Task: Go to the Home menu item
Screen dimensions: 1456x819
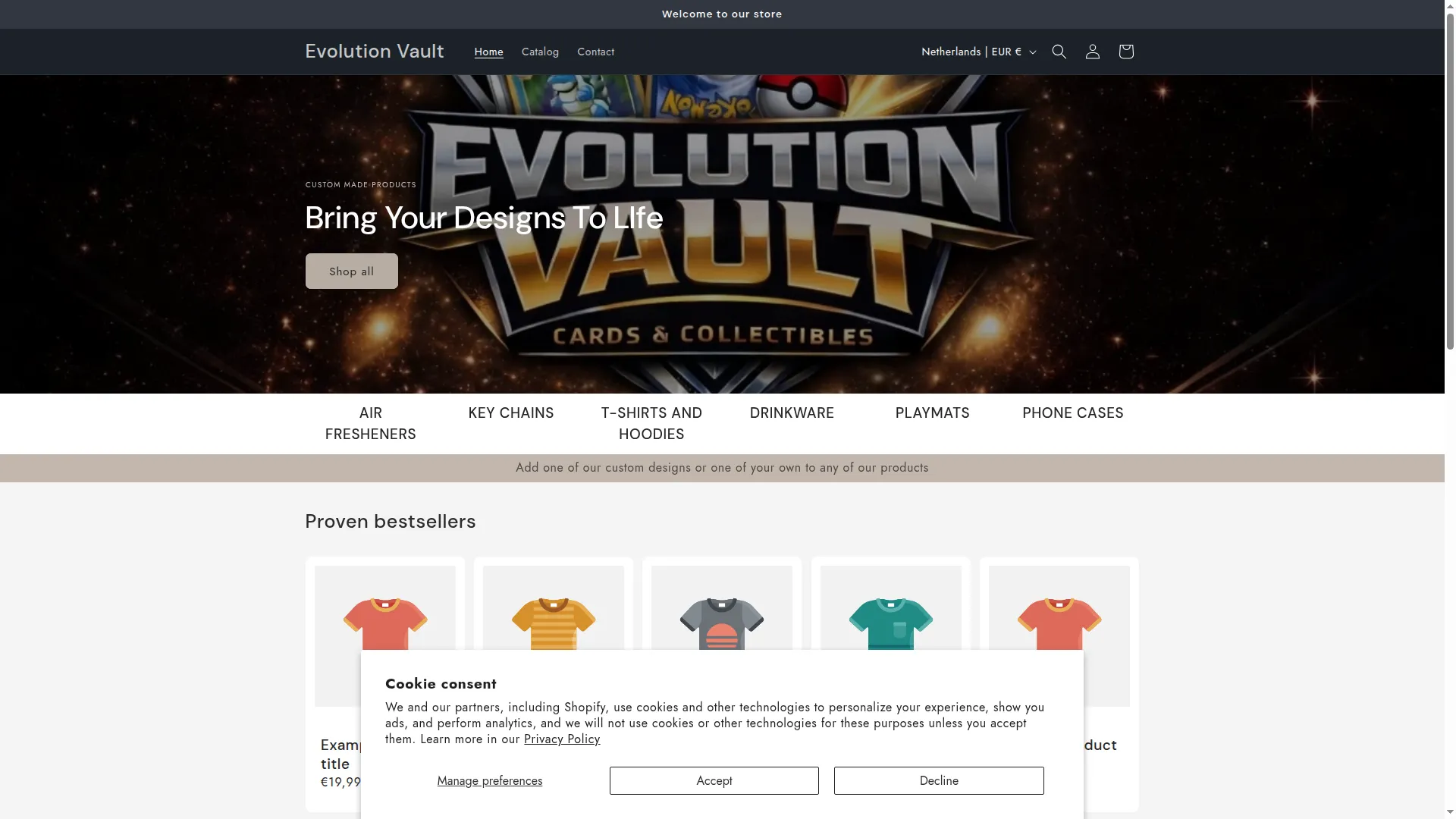Action: [488, 52]
